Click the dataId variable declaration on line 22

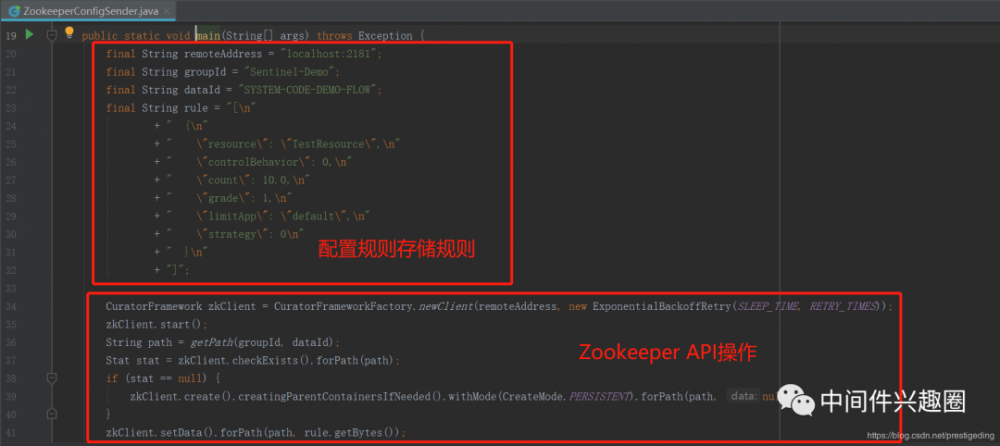(202, 90)
